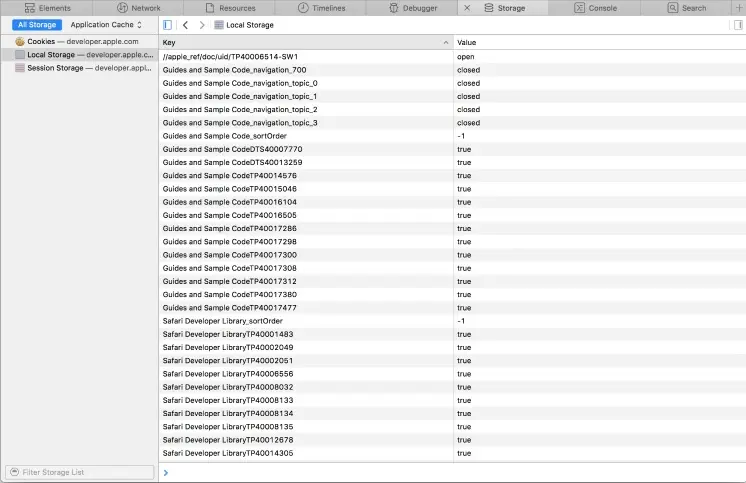Viewport: 746px width, 483px height.
Task: Open the Search tab
Action: (686, 8)
